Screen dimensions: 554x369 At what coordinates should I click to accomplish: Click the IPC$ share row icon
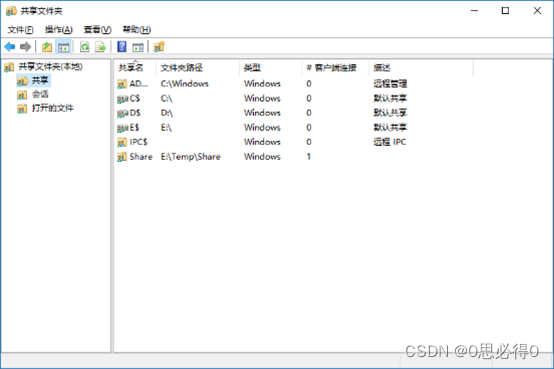point(122,142)
